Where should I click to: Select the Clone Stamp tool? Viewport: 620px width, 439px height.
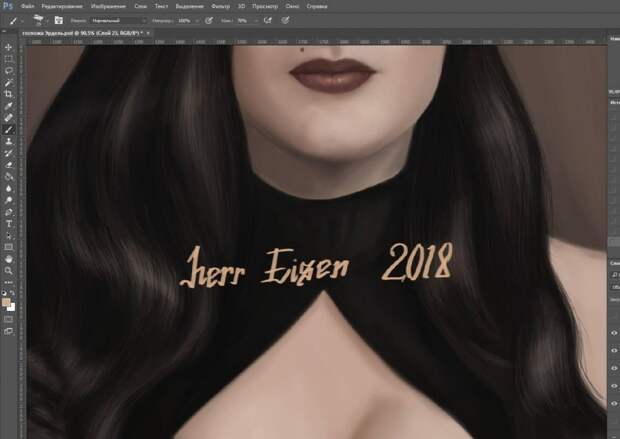(8, 141)
